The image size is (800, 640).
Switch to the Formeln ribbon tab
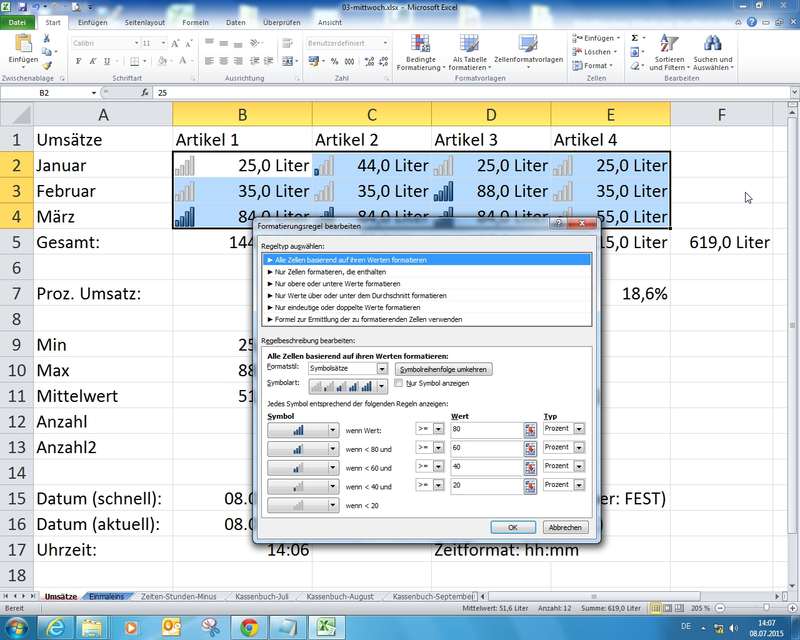[196, 22]
